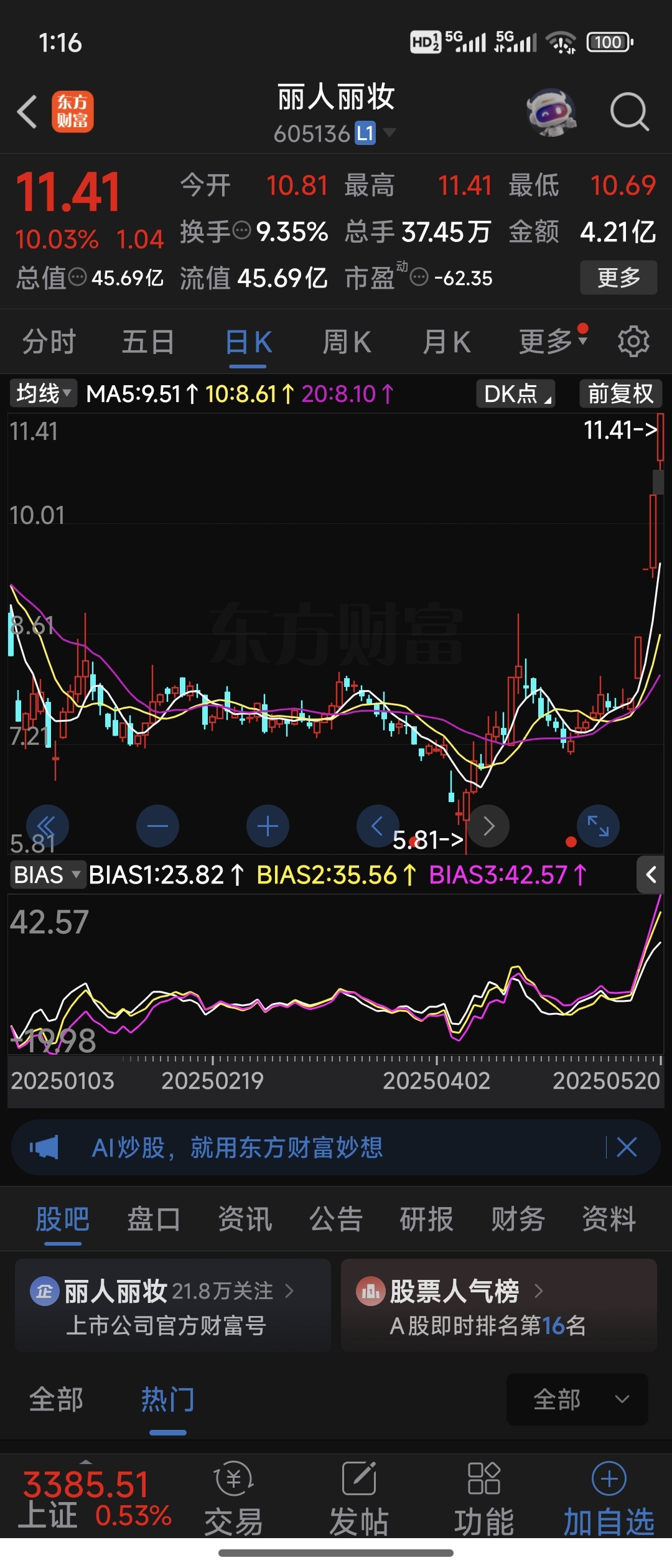Open the search magnifier icon
The height and width of the screenshot is (1568, 672).
click(x=630, y=112)
